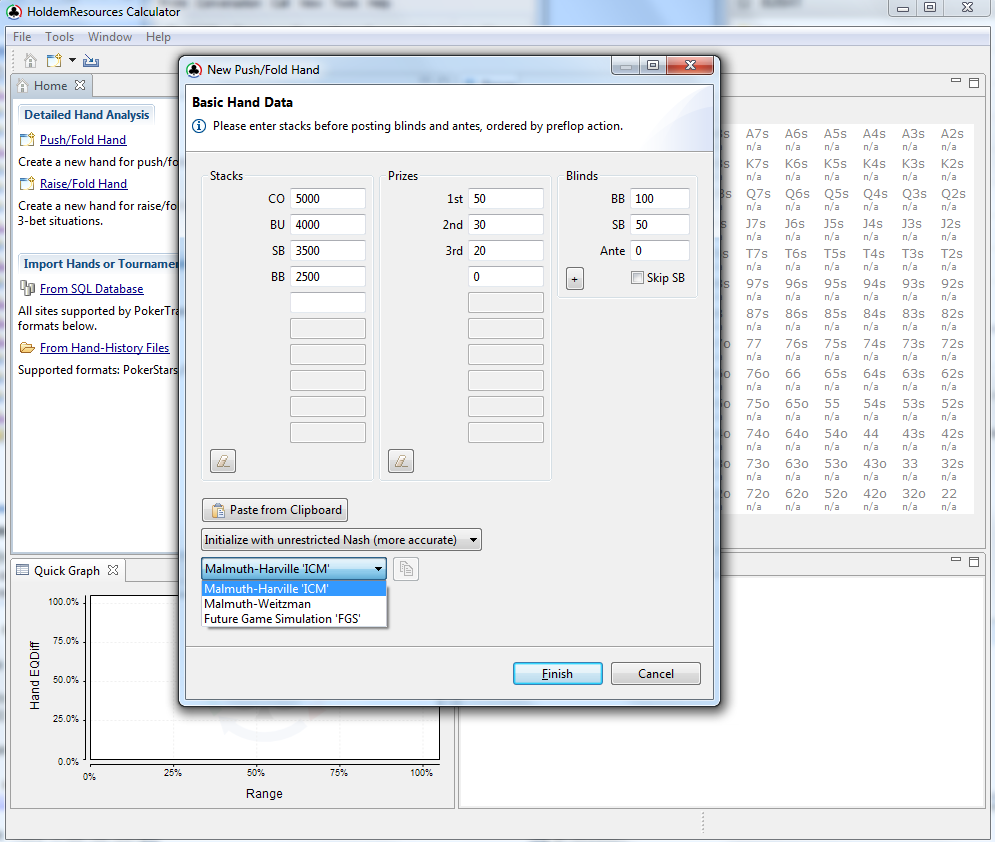This screenshot has width=995, height=842.
Task: Close the Quick Graph tab
Action: [x=113, y=570]
